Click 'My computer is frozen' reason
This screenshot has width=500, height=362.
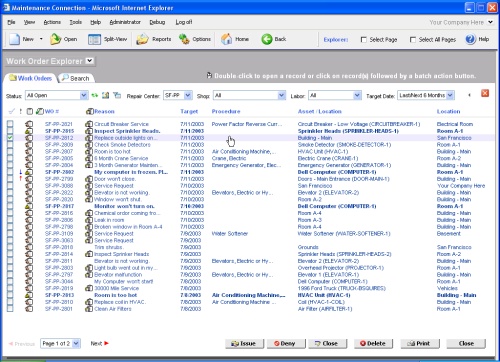pos(131,172)
